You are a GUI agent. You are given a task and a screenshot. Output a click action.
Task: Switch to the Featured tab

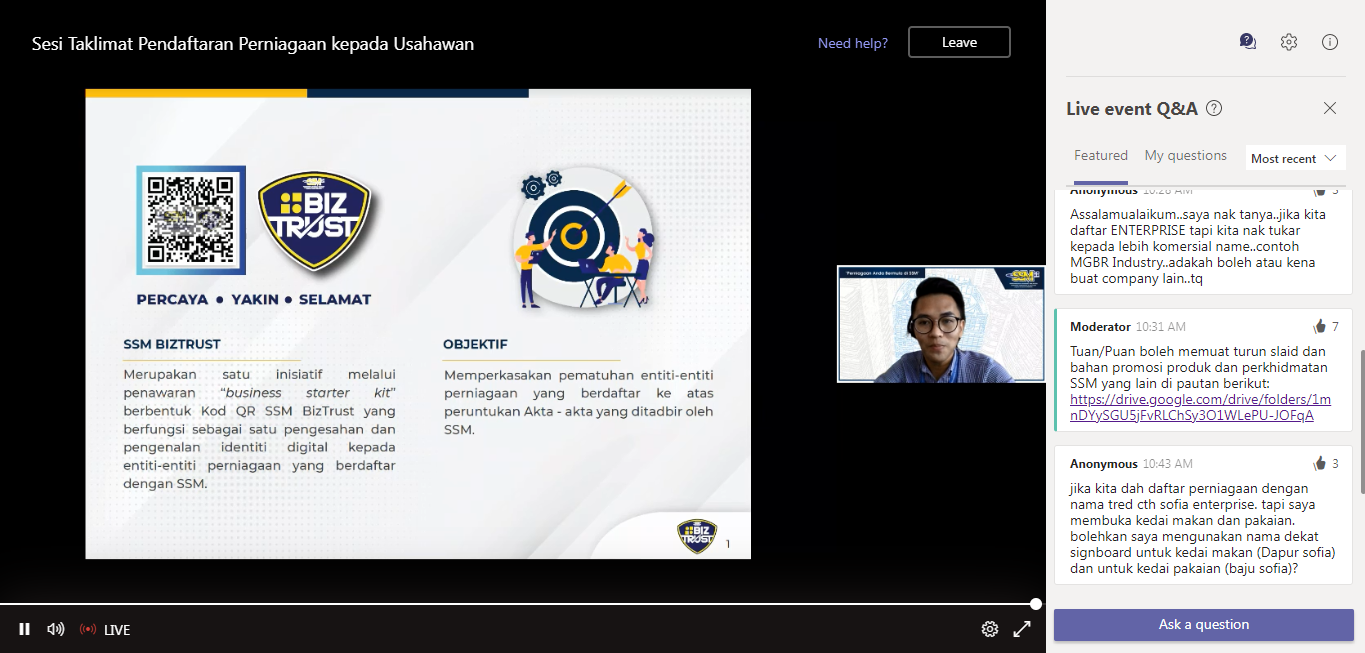(x=1100, y=156)
